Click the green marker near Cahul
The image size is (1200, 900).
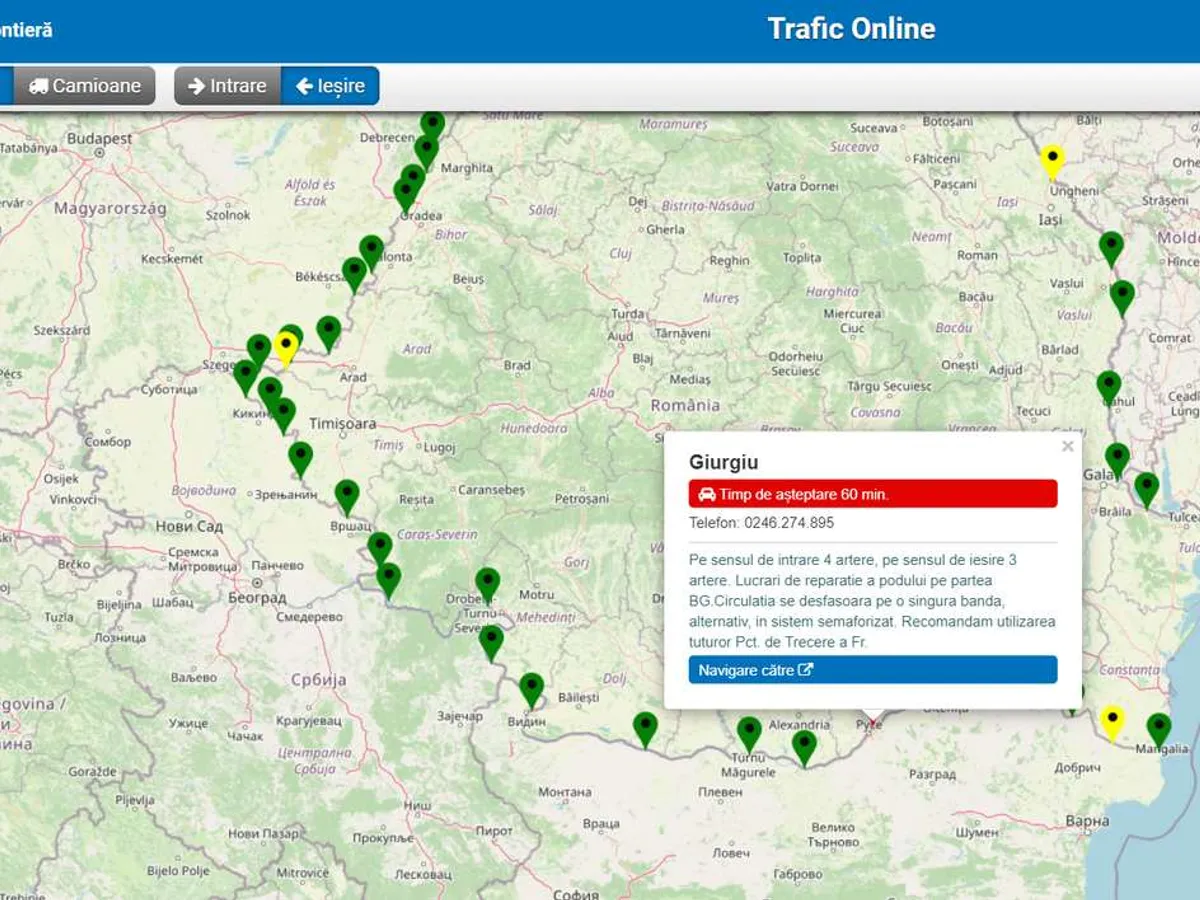1108,385
